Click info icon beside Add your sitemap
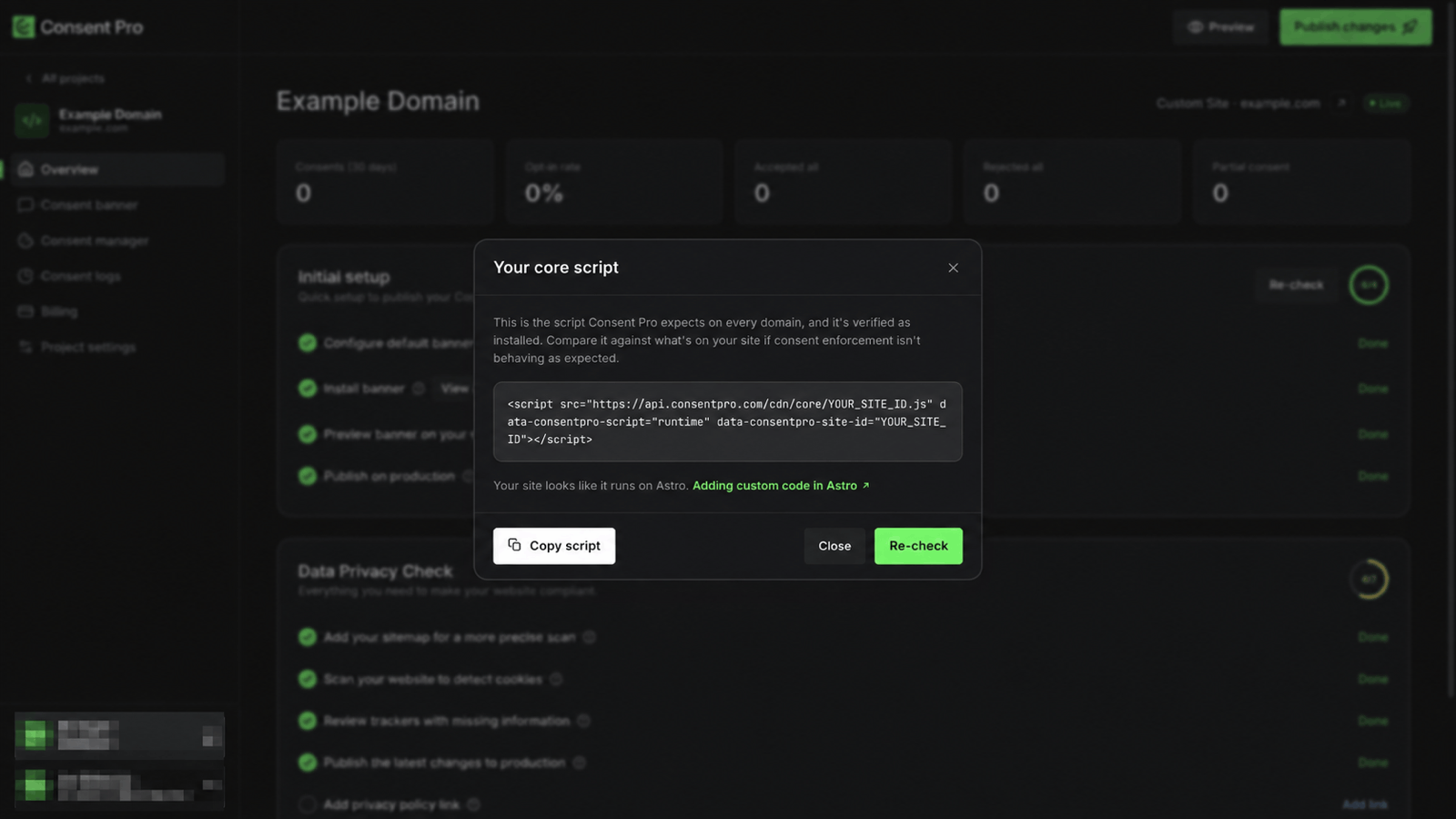 pyautogui.click(x=590, y=637)
